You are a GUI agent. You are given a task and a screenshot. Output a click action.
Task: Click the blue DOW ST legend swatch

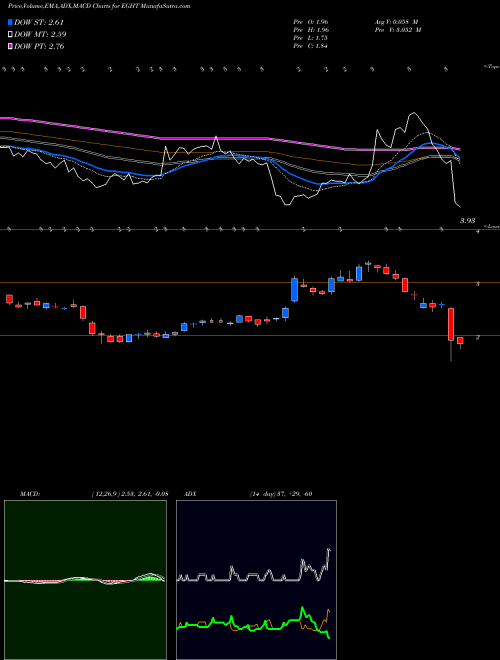tap(11, 22)
